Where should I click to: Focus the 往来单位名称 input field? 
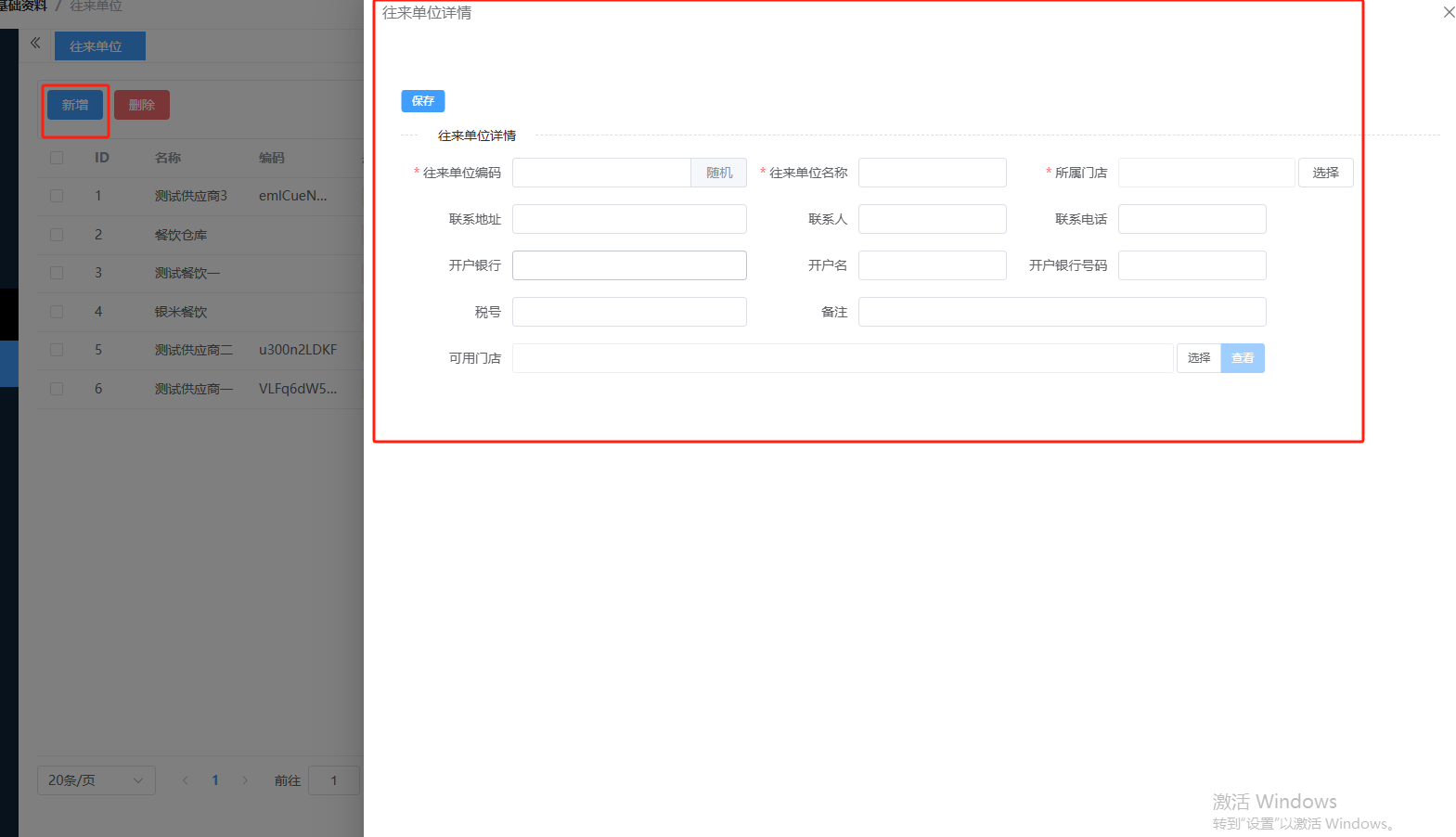[x=932, y=173]
